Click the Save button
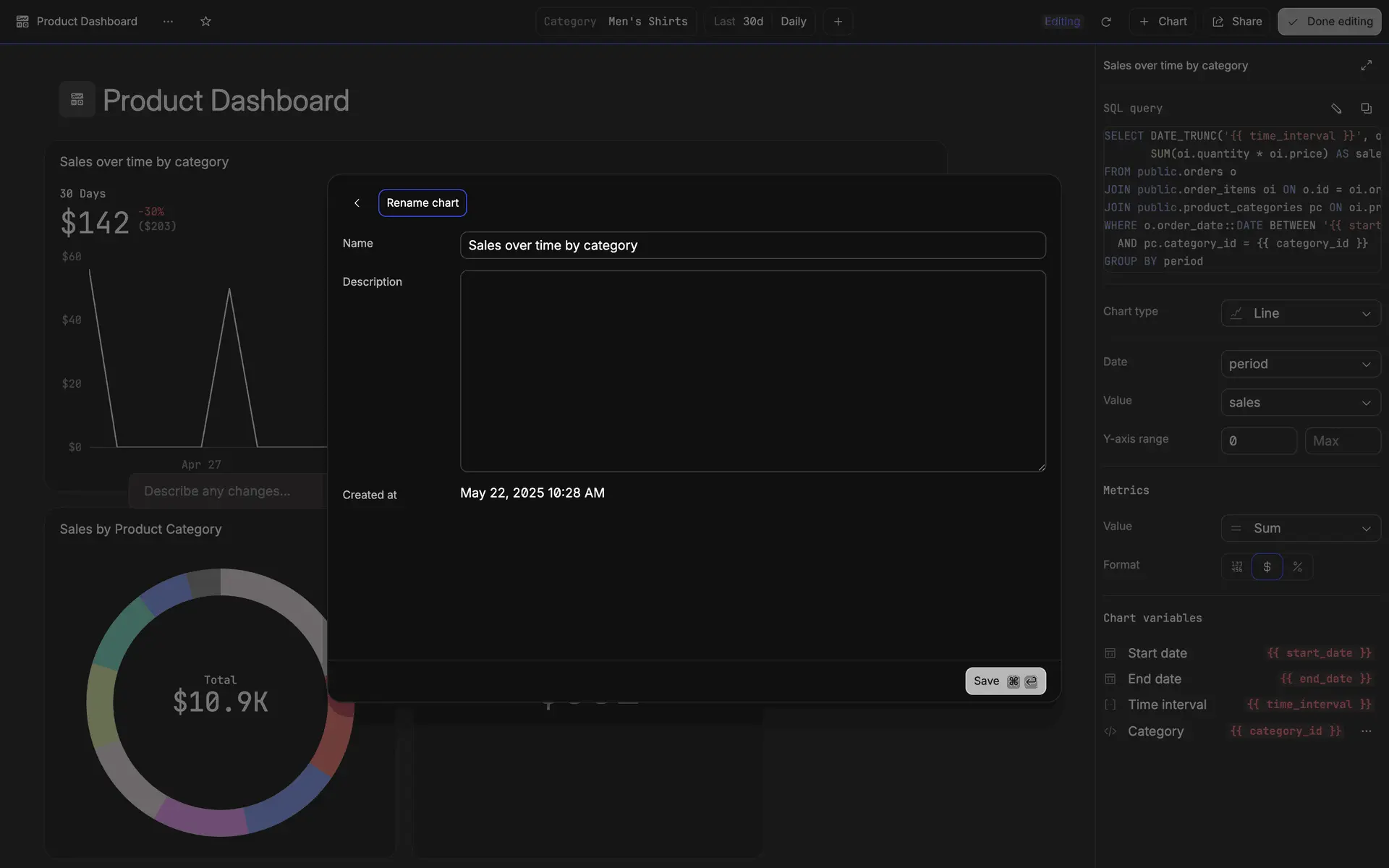1389x868 pixels. click(1005, 681)
